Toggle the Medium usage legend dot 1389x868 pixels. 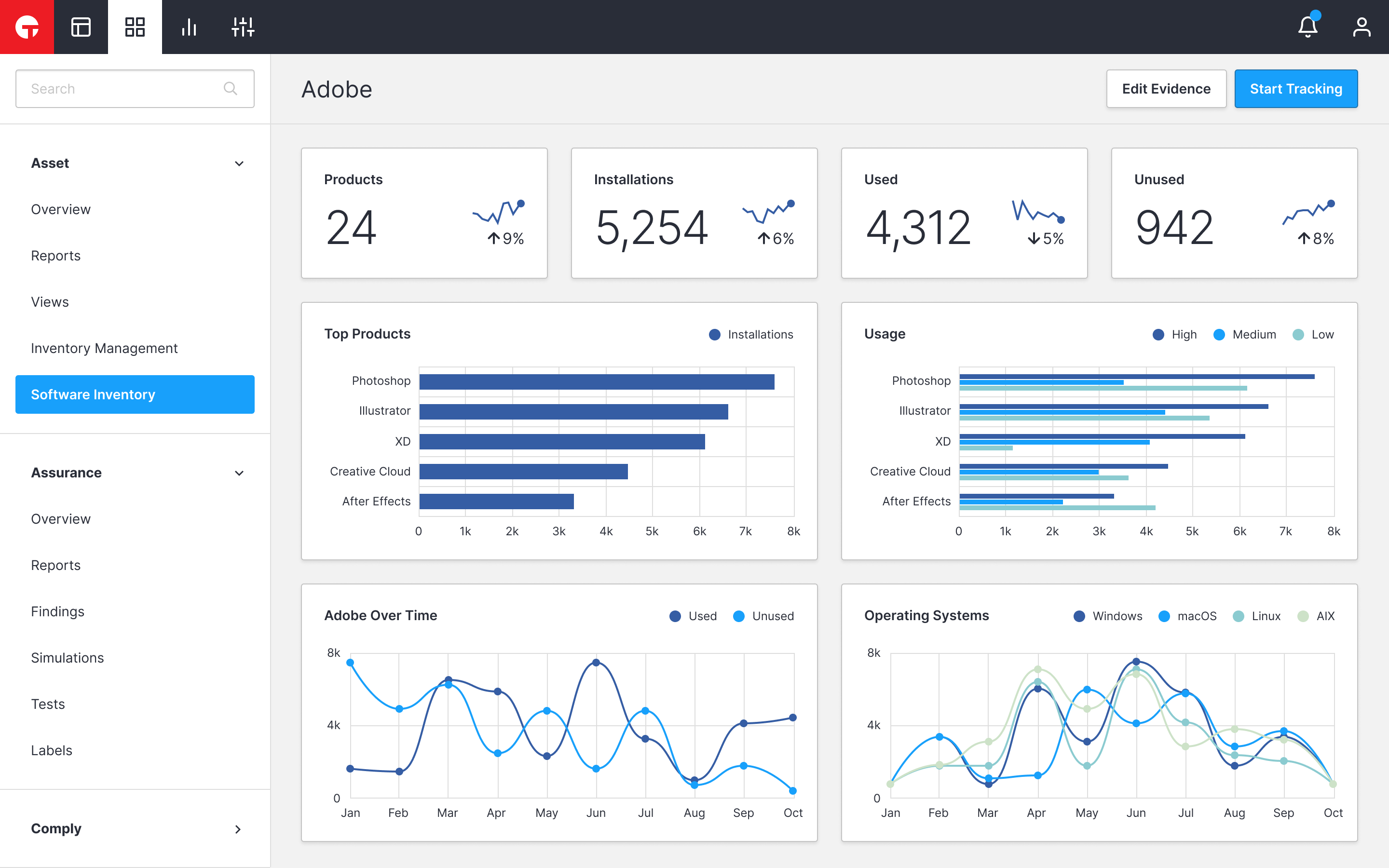coord(1219,334)
